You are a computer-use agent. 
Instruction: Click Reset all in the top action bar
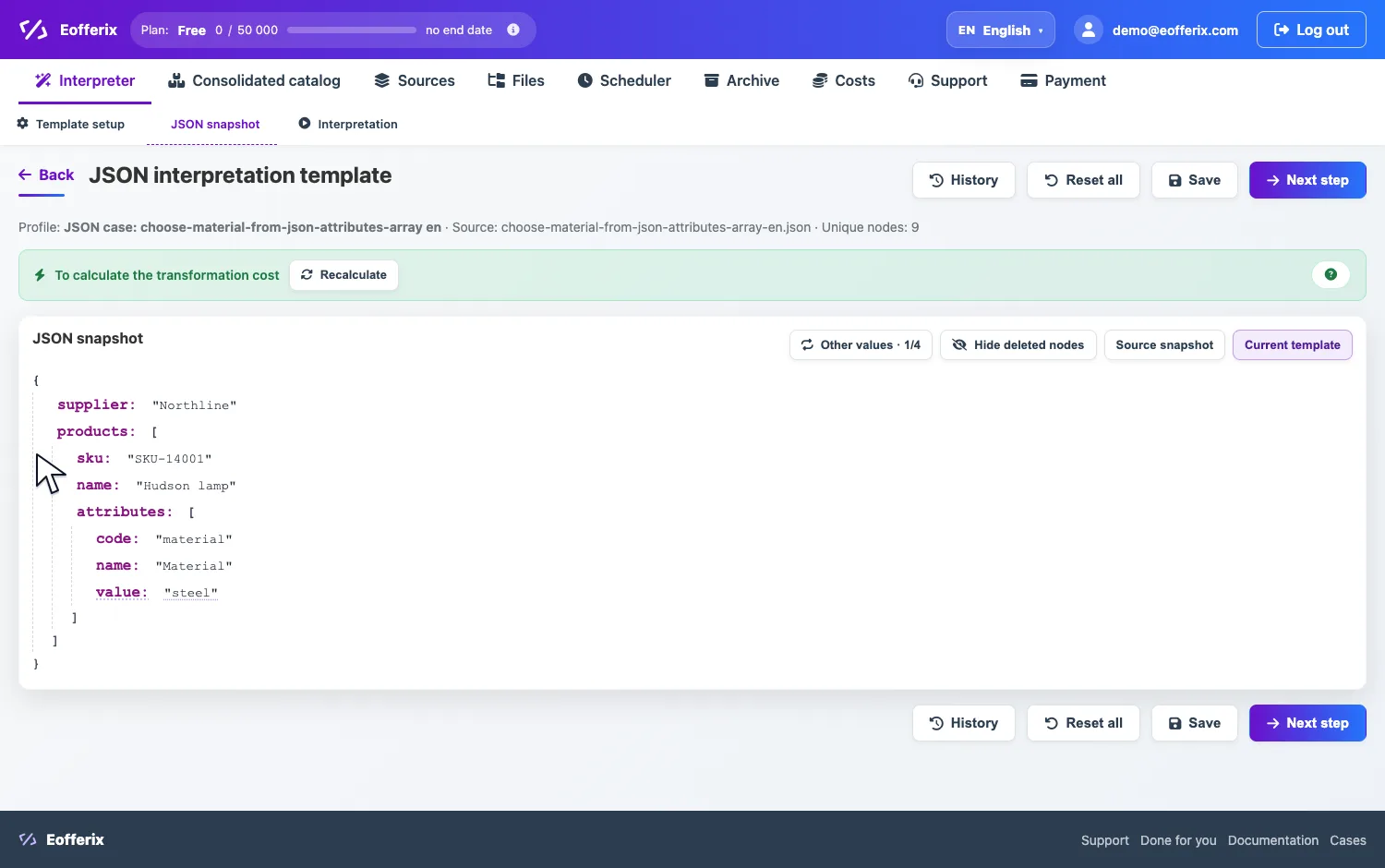coord(1083,180)
